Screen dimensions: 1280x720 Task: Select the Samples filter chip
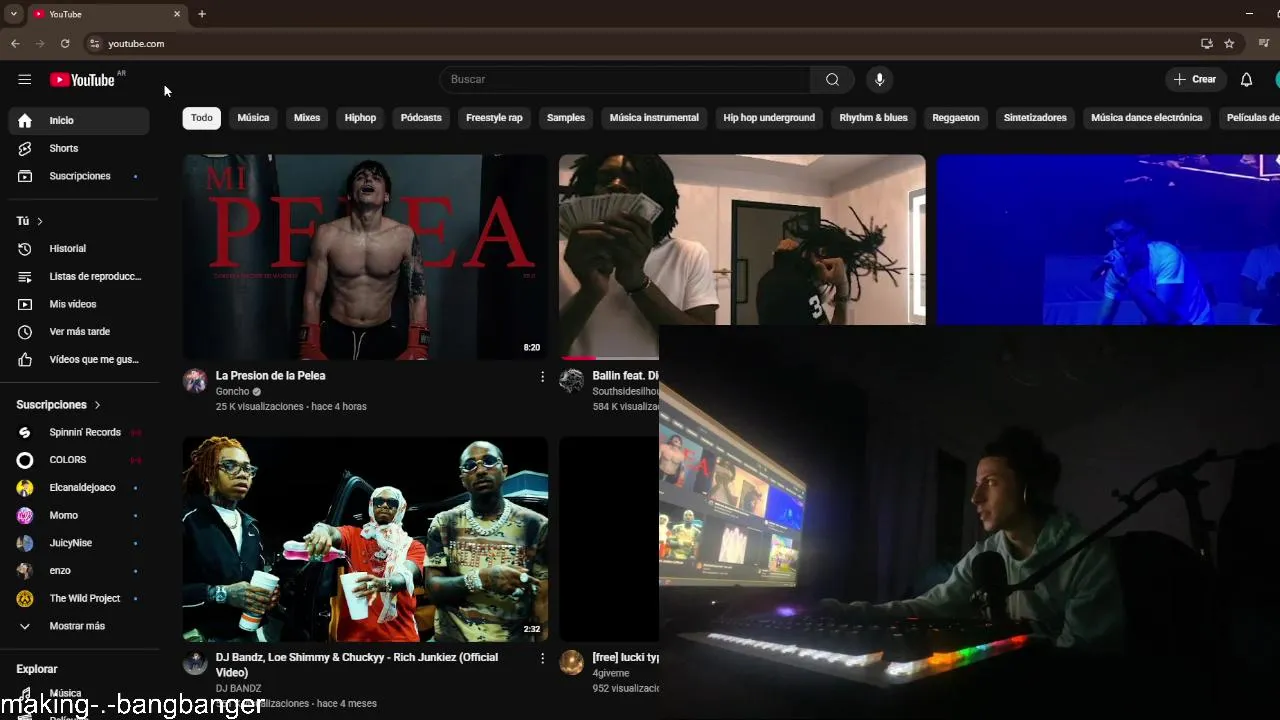coord(566,118)
